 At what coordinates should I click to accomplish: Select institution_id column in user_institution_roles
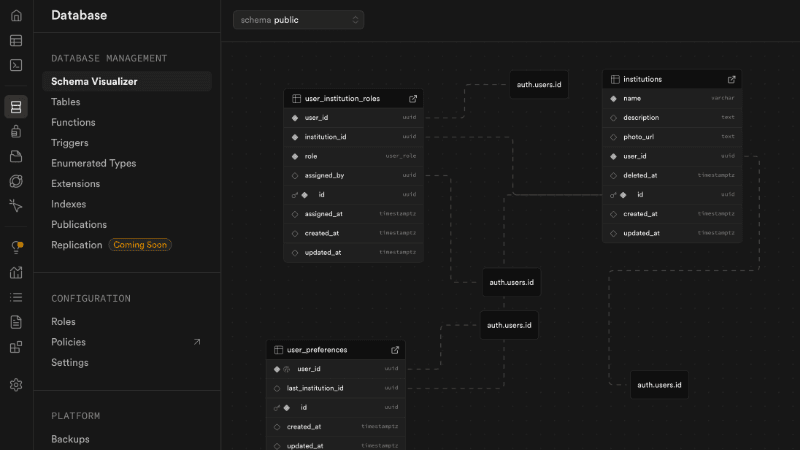coord(325,137)
